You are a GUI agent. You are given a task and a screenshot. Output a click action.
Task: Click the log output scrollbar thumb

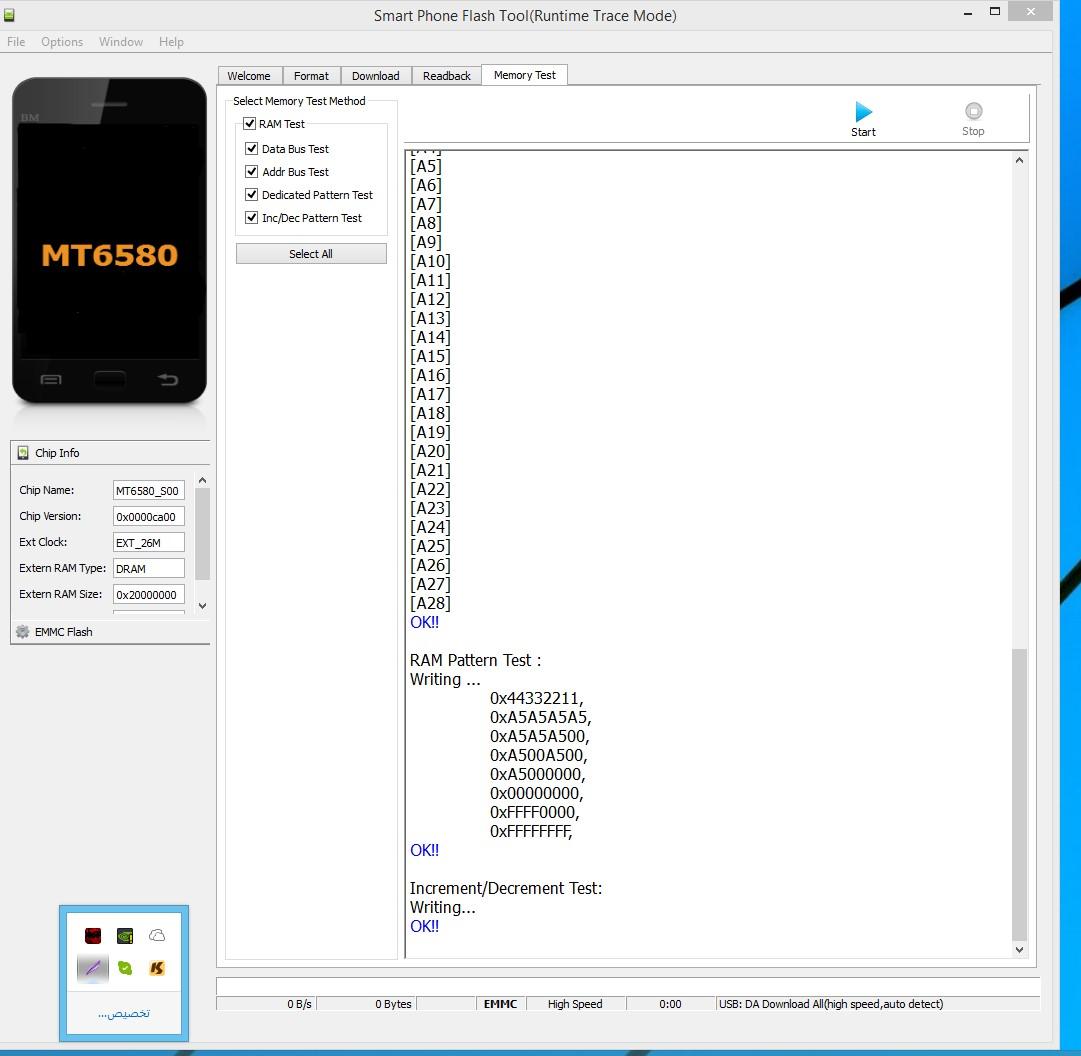point(1019,794)
